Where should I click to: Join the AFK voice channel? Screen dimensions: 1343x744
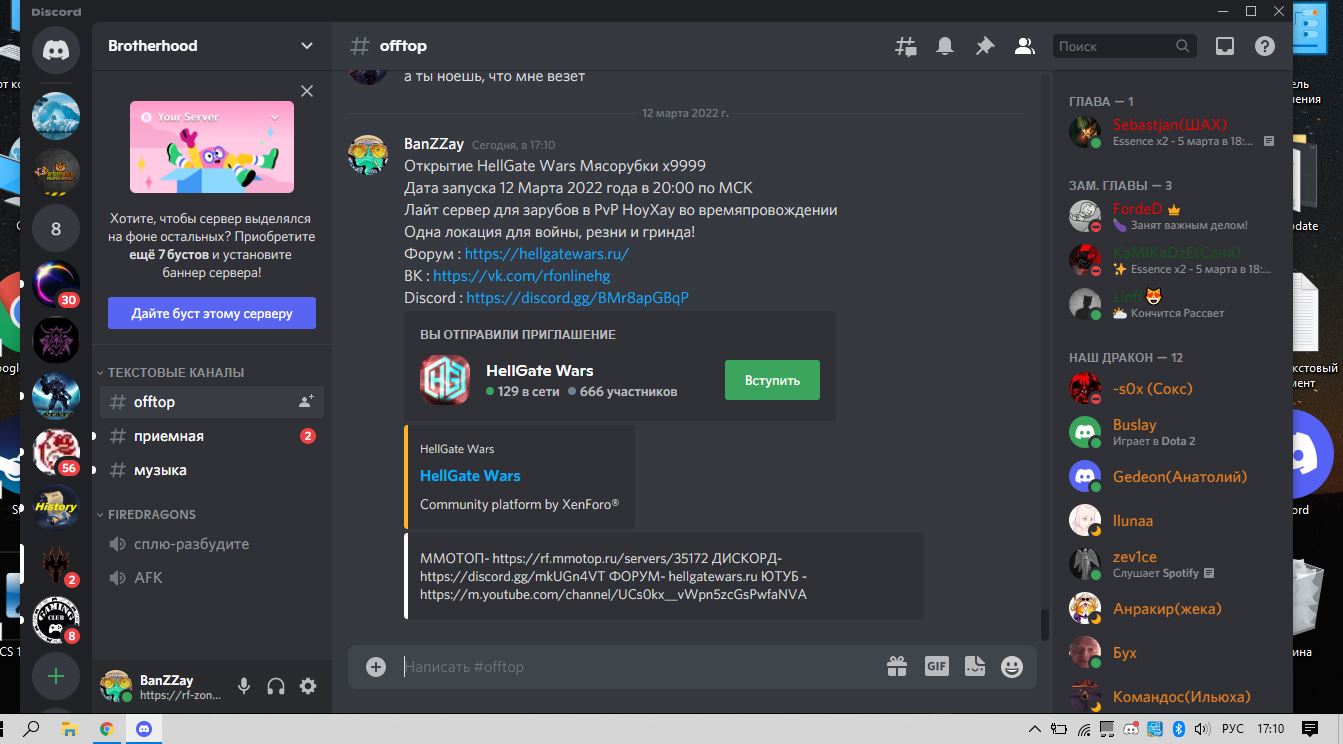[212, 578]
